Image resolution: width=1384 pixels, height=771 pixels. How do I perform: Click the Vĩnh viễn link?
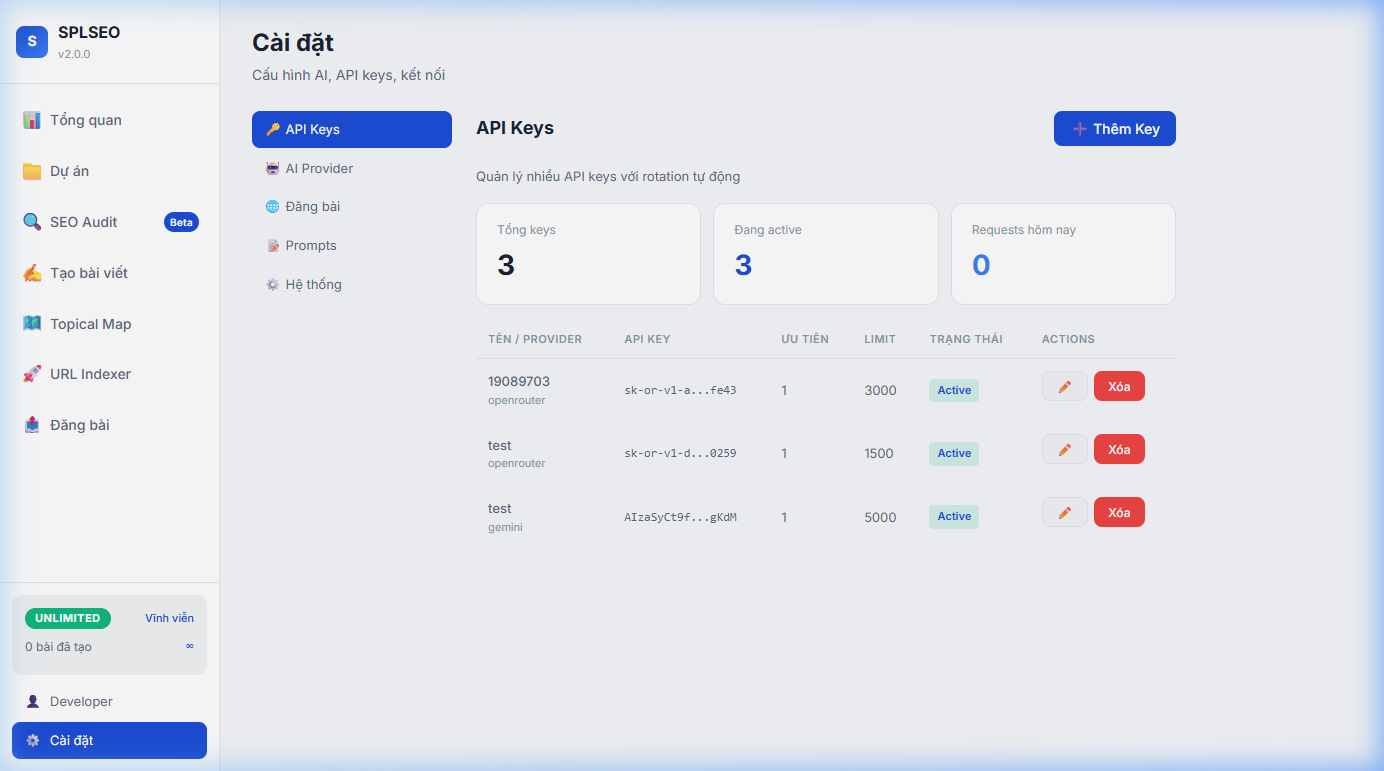(x=169, y=618)
